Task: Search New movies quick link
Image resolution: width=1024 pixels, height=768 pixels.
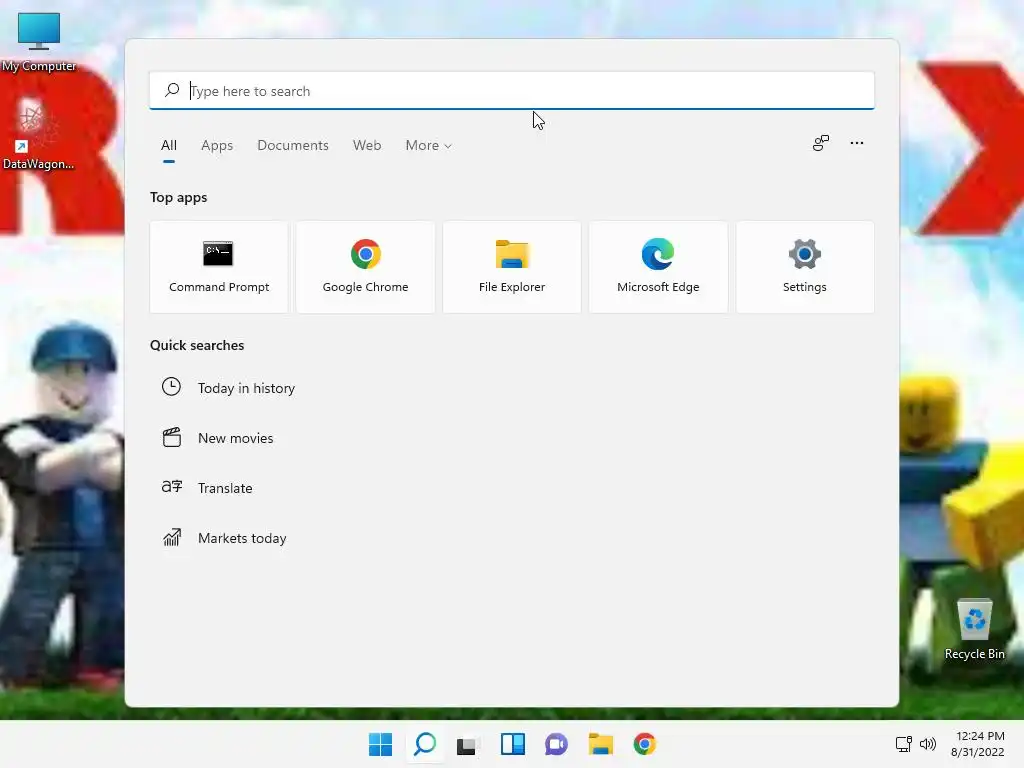Action: (x=236, y=438)
